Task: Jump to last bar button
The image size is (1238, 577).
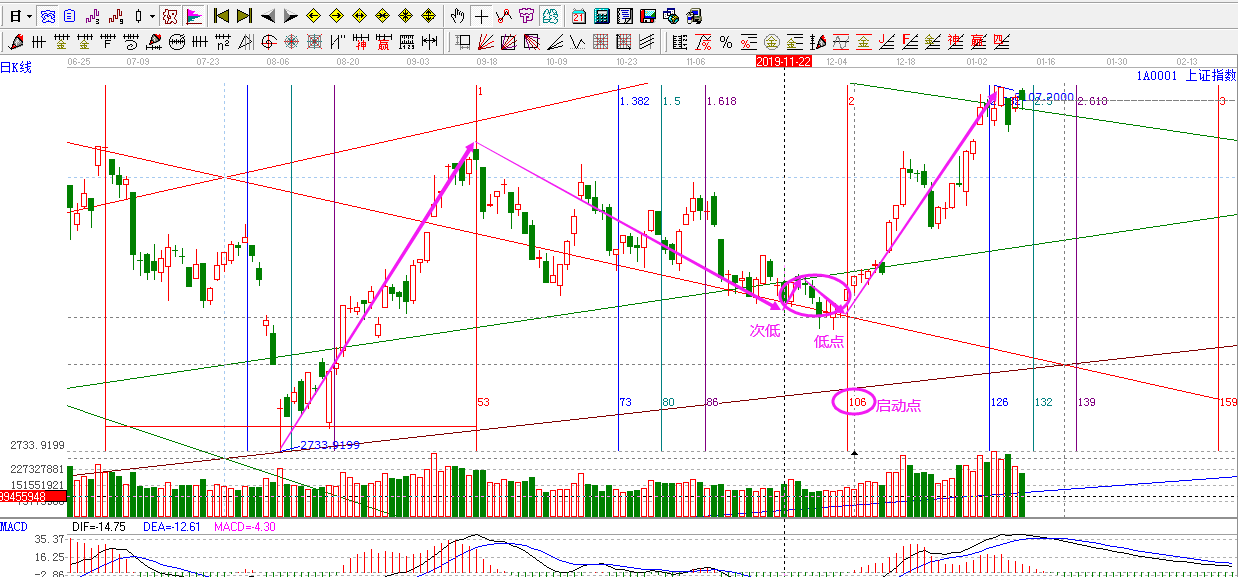Action: coord(245,16)
